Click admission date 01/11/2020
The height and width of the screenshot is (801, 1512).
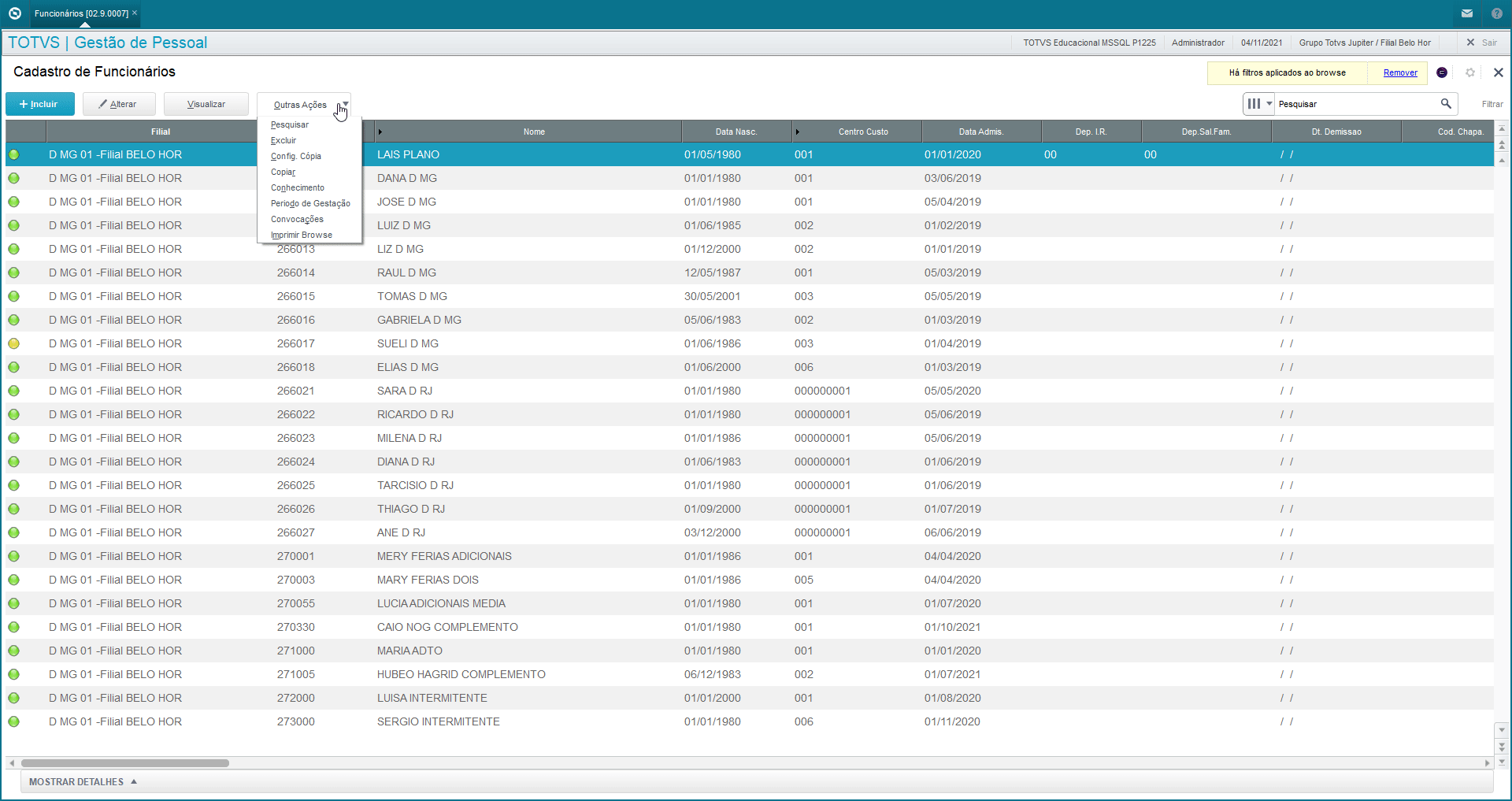[952, 721]
